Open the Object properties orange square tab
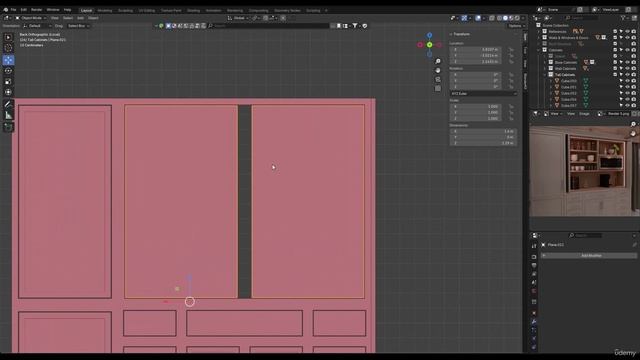This screenshot has width=640, height=360. 534,313
